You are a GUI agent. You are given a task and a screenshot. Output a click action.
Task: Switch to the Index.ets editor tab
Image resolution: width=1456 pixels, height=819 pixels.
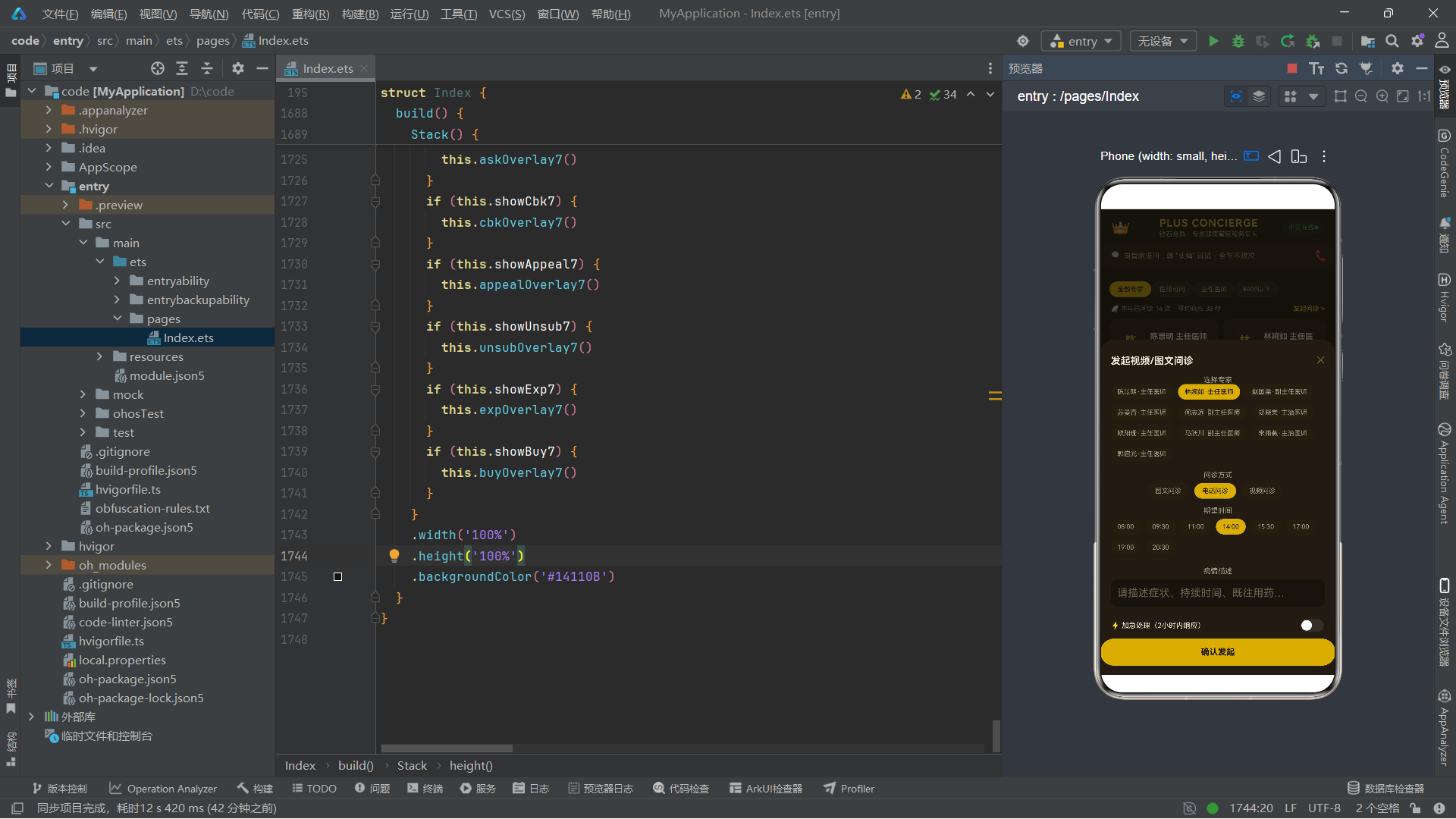[x=328, y=68]
